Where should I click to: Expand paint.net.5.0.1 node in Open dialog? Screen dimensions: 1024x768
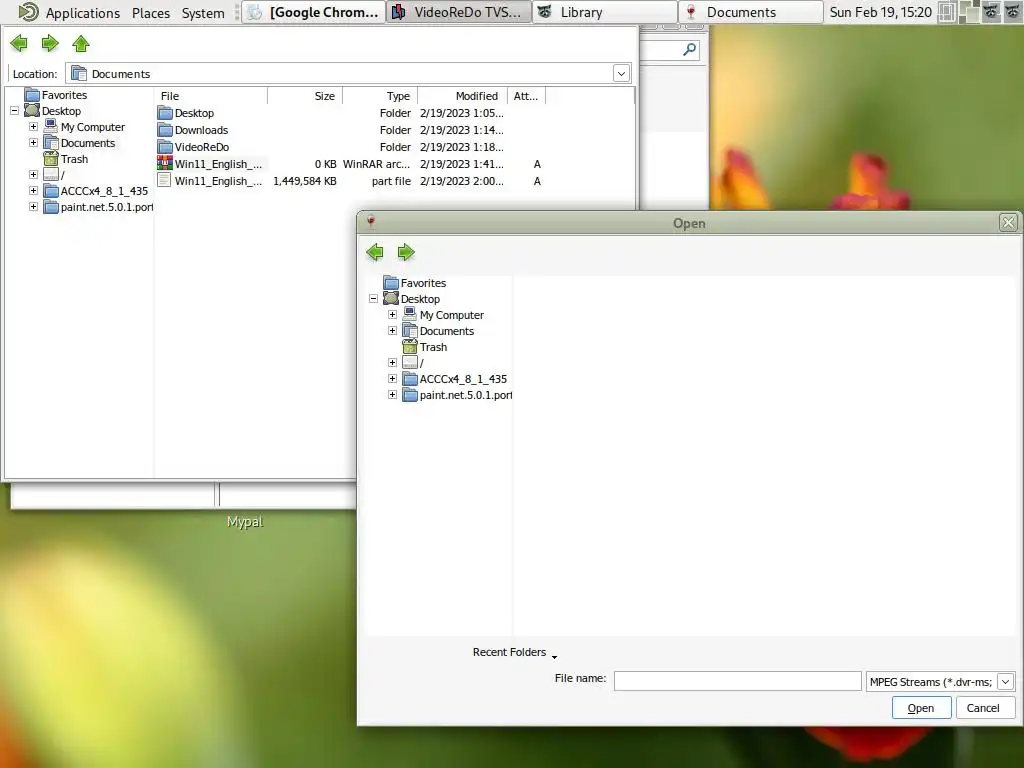[x=392, y=394]
